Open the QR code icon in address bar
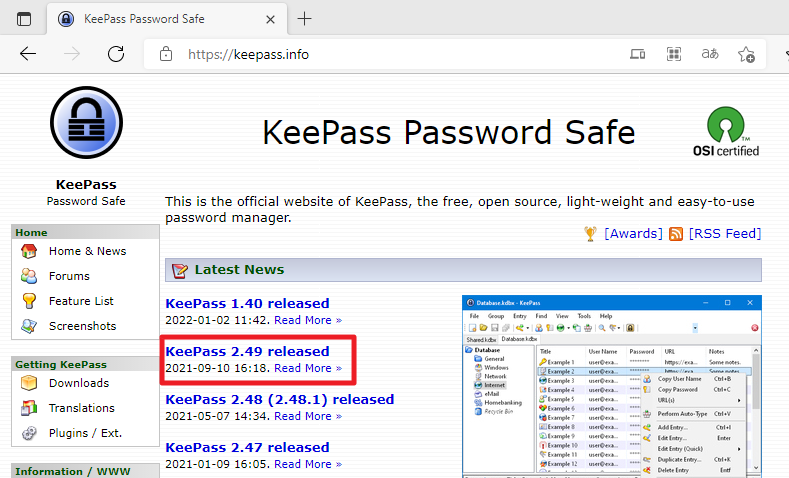 (674, 54)
